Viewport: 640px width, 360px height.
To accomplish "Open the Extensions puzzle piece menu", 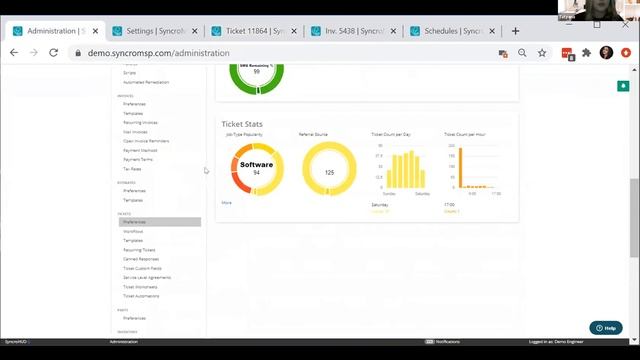I will pos(587,53).
